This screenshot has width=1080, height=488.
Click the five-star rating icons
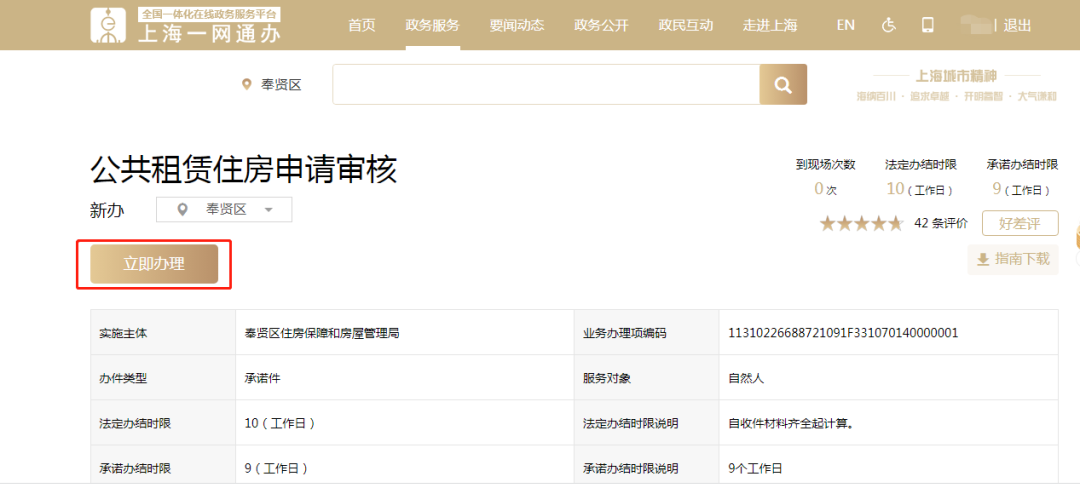861,223
